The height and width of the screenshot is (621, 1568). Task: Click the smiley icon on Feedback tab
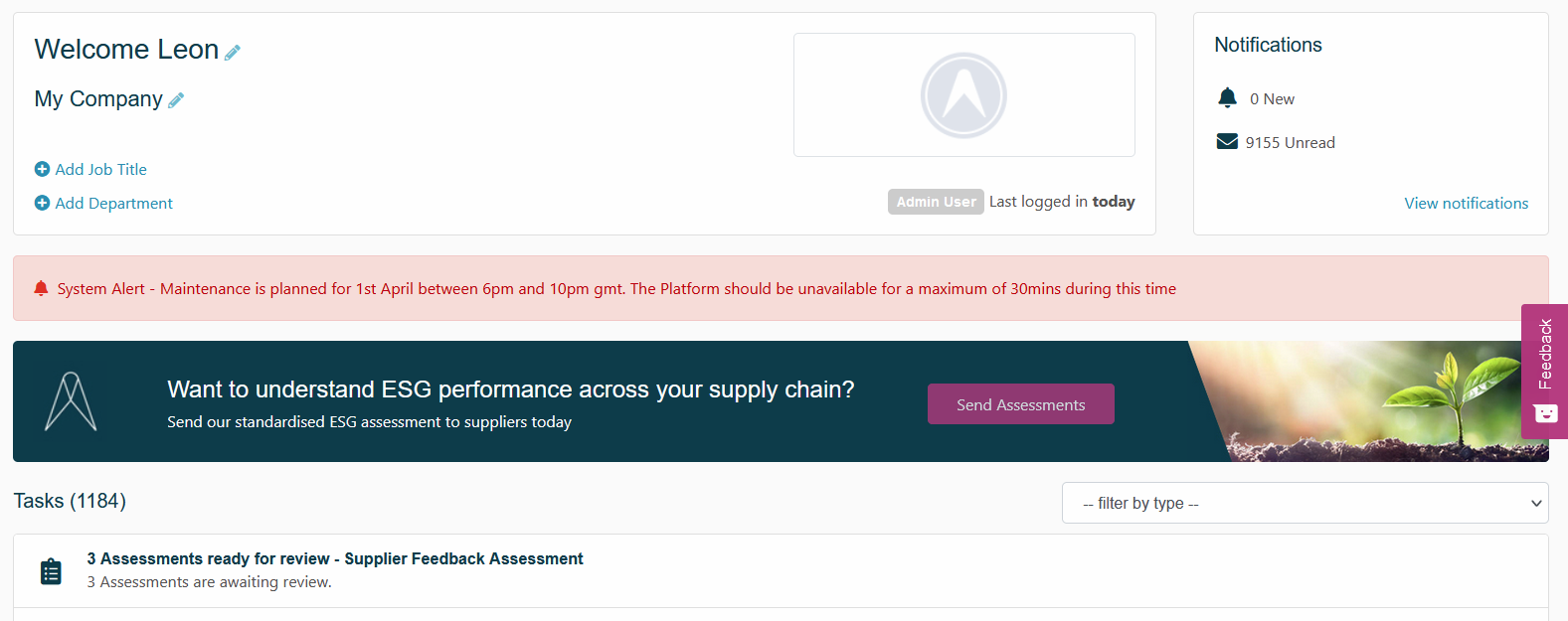[1545, 413]
